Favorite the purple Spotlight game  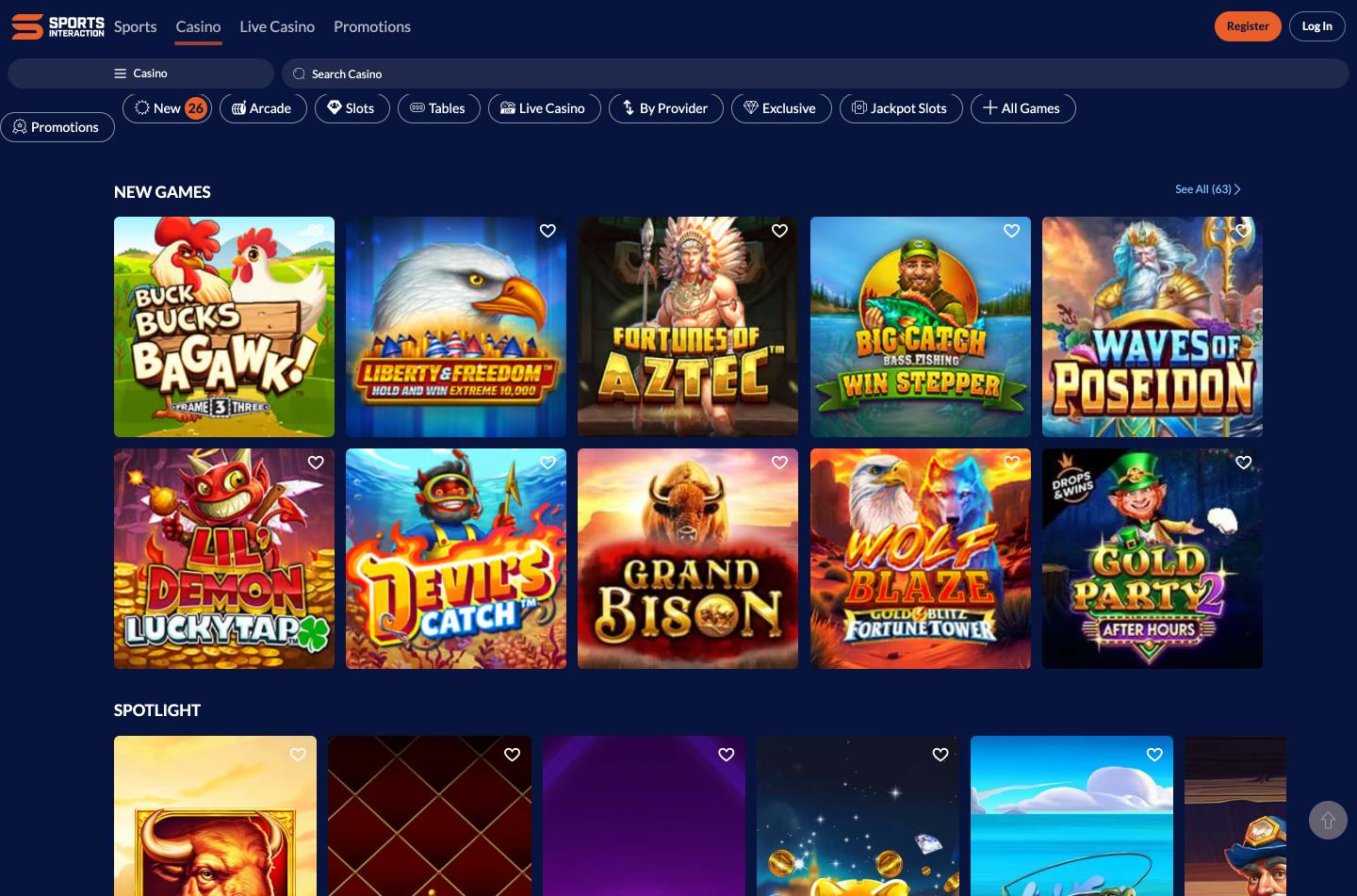click(x=727, y=755)
